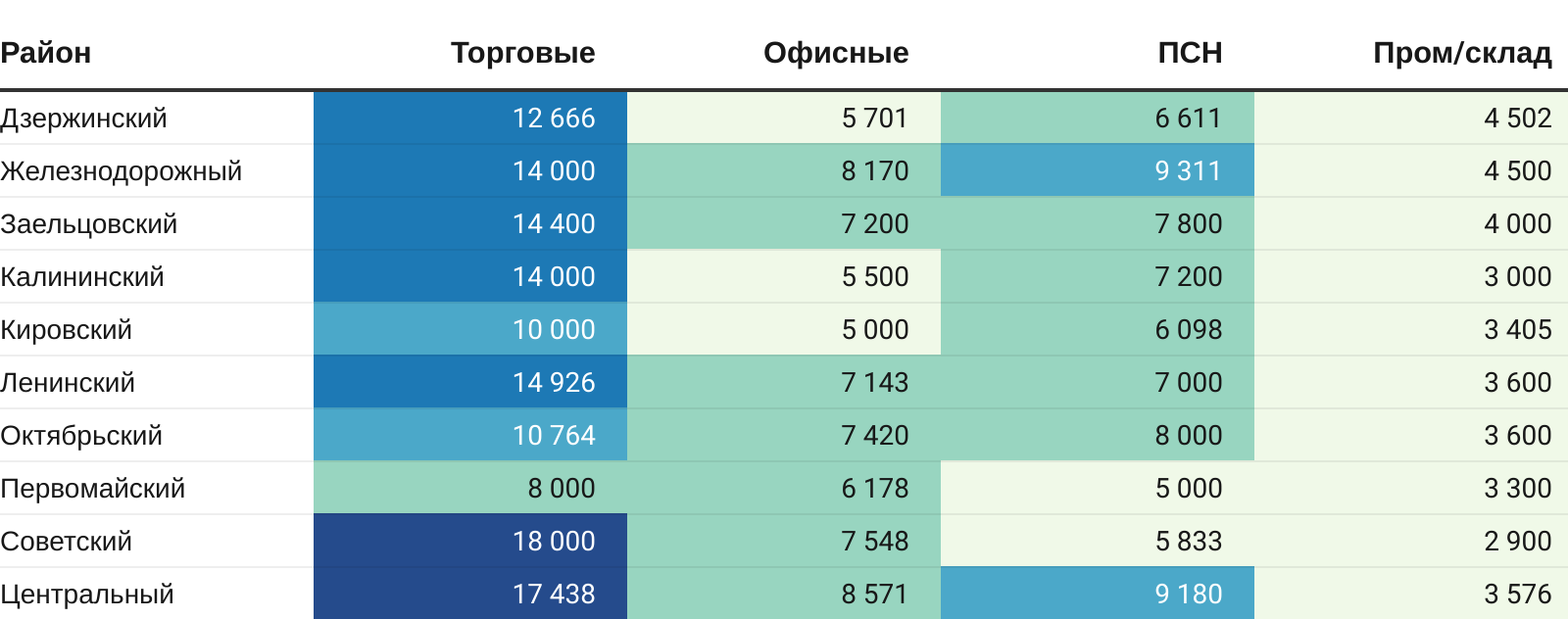
Task: Click the Офисные column header
Action: (x=836, y=53)
